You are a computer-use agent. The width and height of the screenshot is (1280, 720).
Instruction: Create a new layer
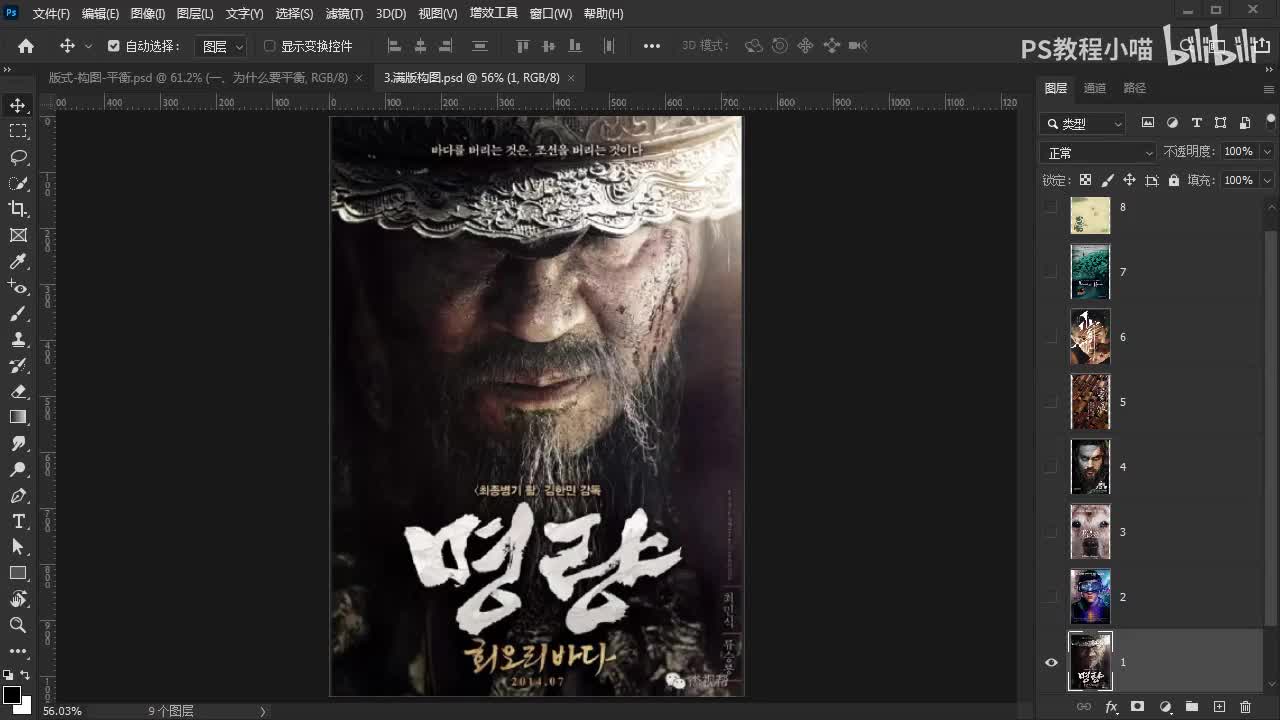coord(1219,707)
